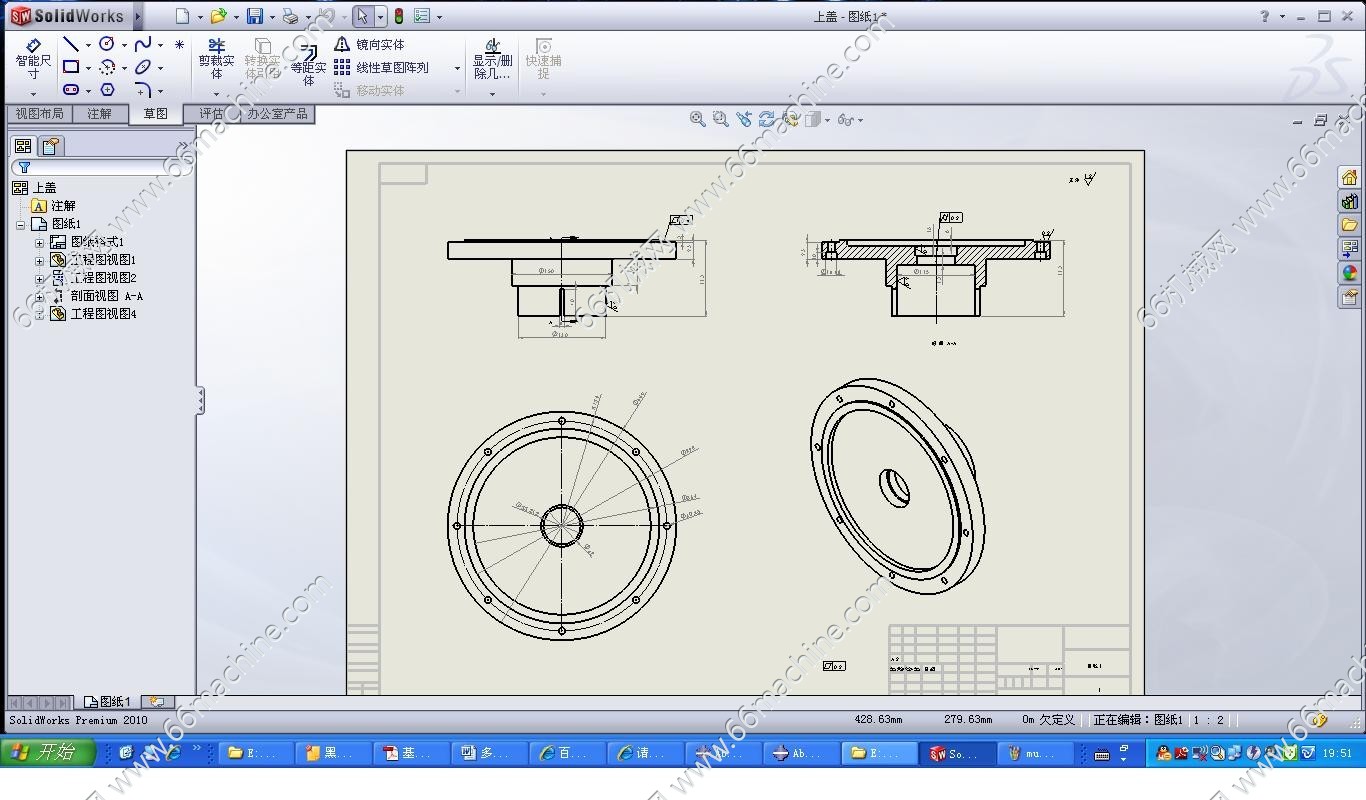Switch to 办公室产品 tab
The height and width of the screenshot is (800, 1366).
pyautogui.click(x=278, y=114)
